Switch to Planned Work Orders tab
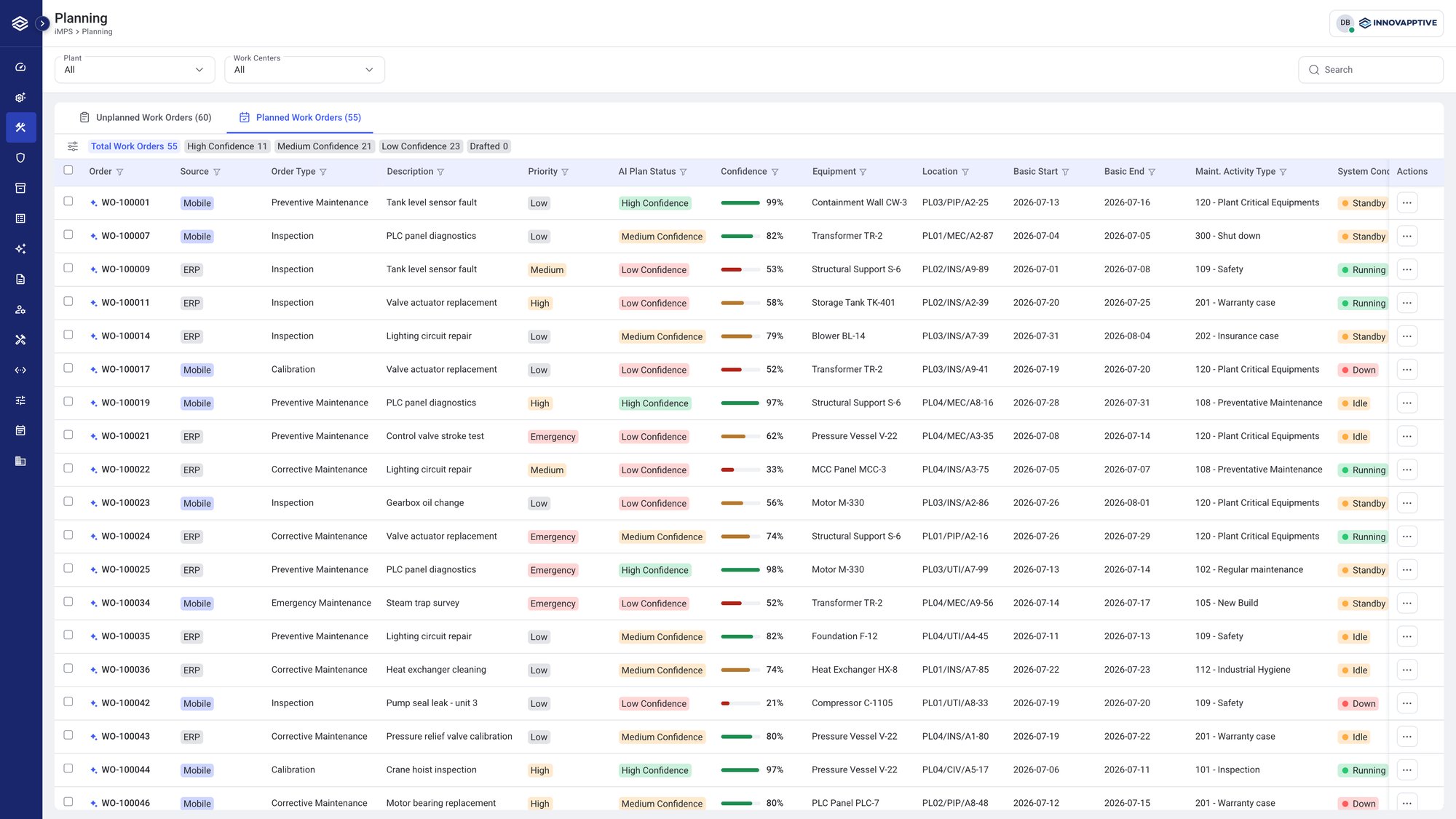 tap(300, 117)
